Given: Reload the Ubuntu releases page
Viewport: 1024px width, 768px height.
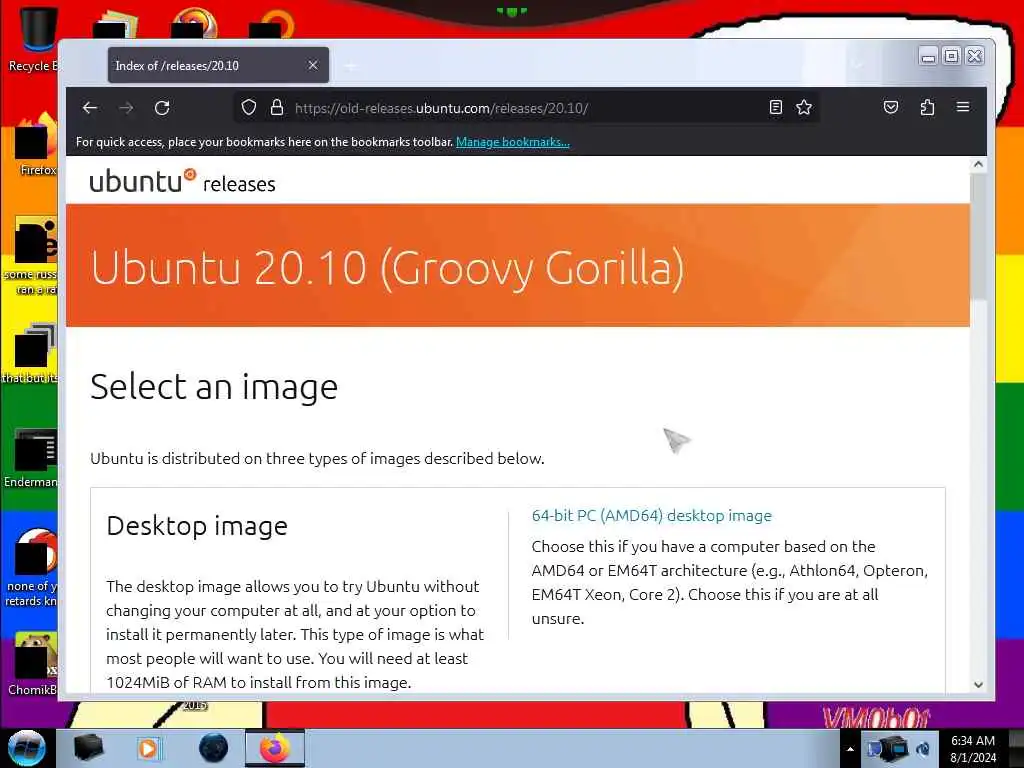Looking at the screenshot, I should point(162,108).
